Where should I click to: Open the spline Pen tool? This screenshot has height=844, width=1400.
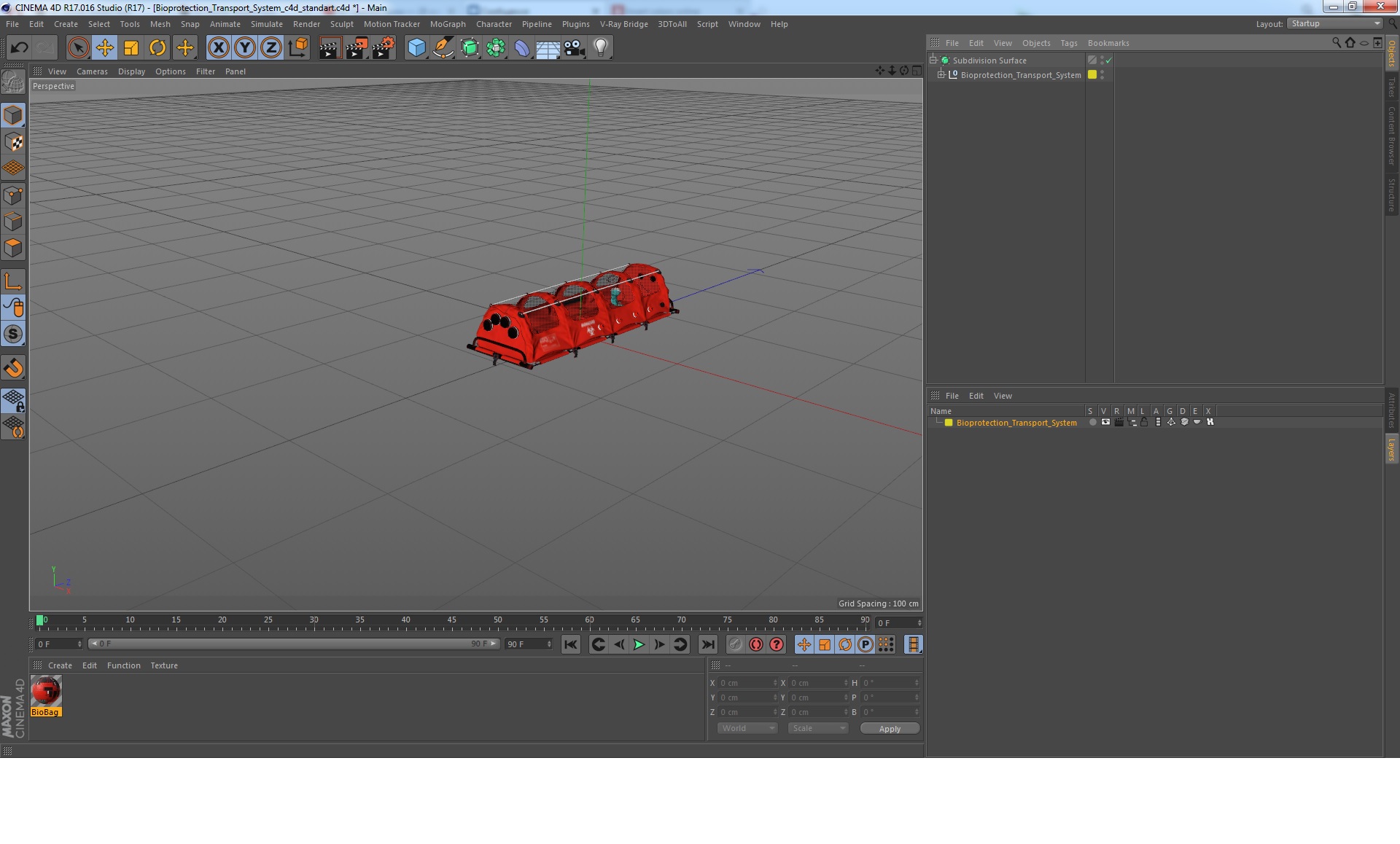click(443, 48)
